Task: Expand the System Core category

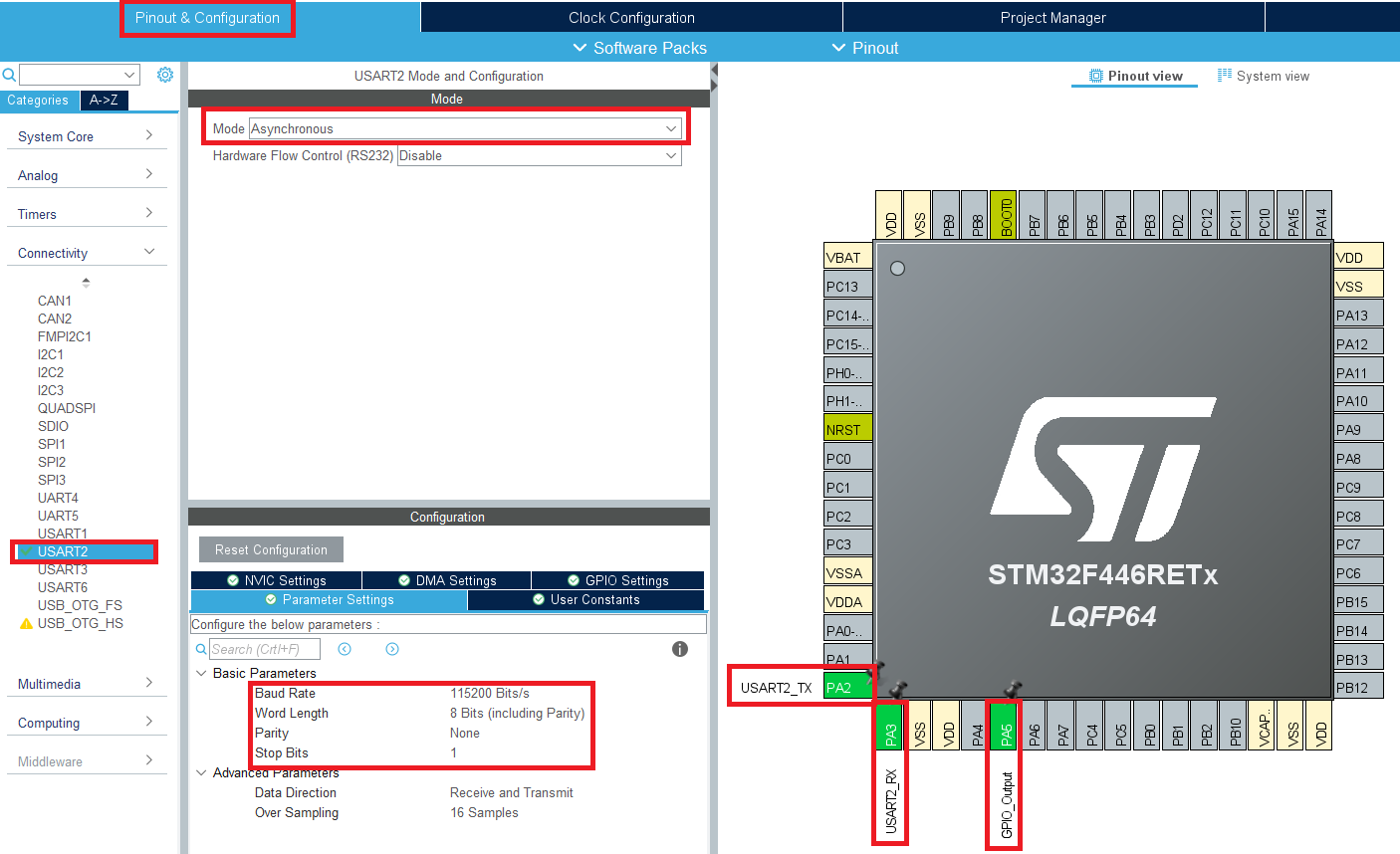Action: (86, 136)
